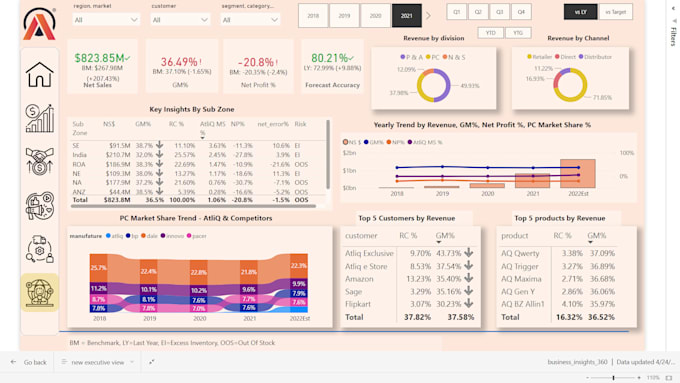Image resolution: width=680 pixels, height=383 pixels.
Task: Click the next years arrow after 2021
Action: [428, 16]
